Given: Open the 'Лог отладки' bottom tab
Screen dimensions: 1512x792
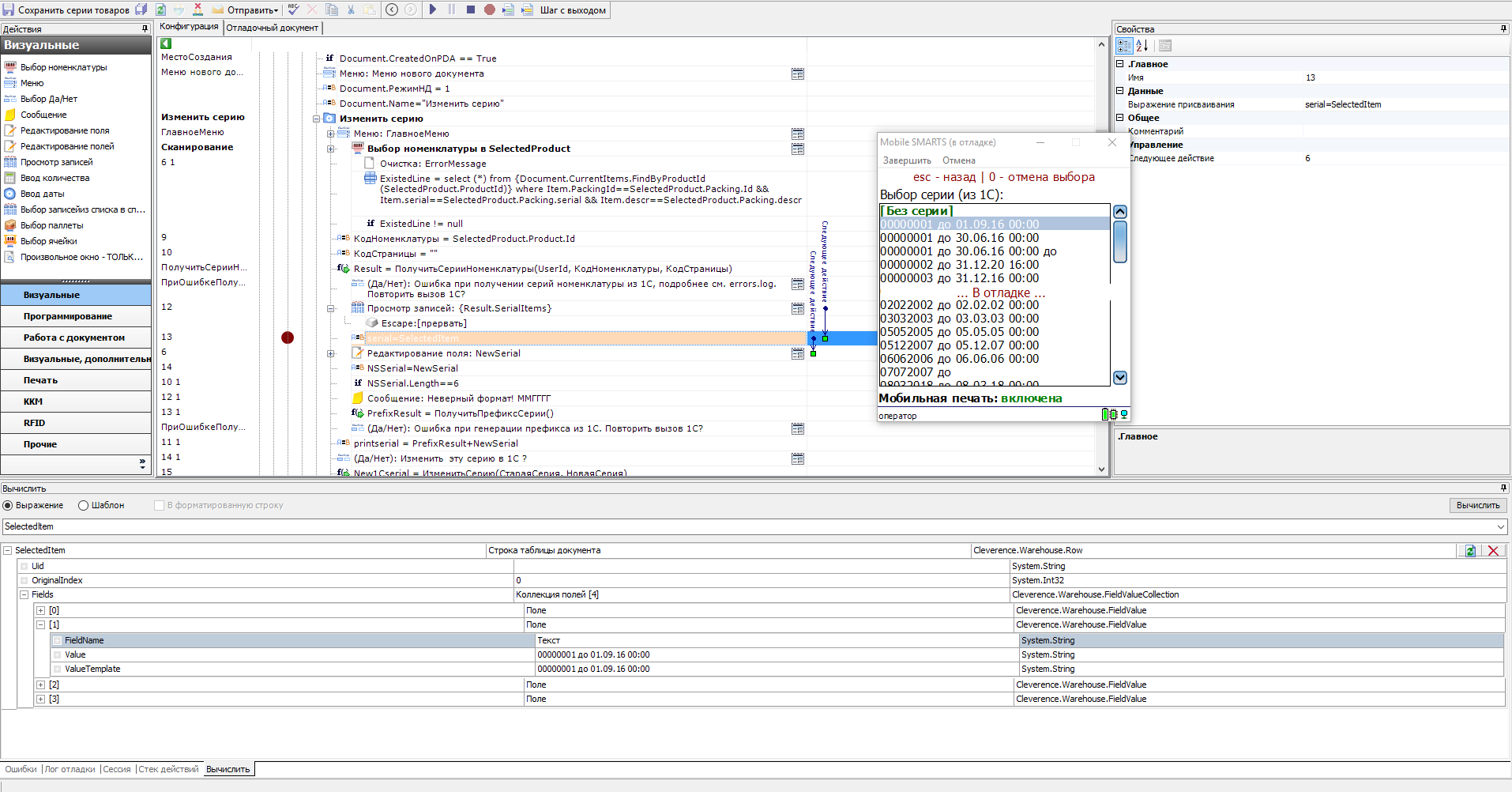Looking at the screenshot, I should coord(70,769).
